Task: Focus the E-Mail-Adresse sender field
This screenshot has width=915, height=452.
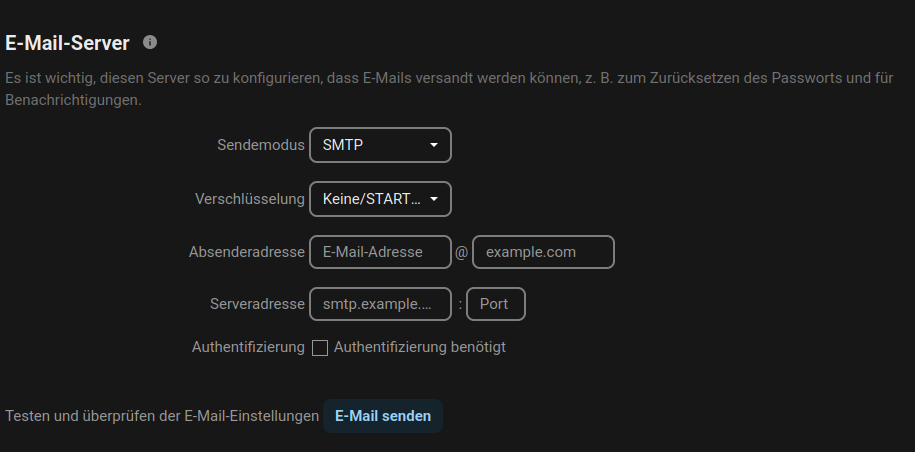Action: pyautogui.click(x=380, y=252)
